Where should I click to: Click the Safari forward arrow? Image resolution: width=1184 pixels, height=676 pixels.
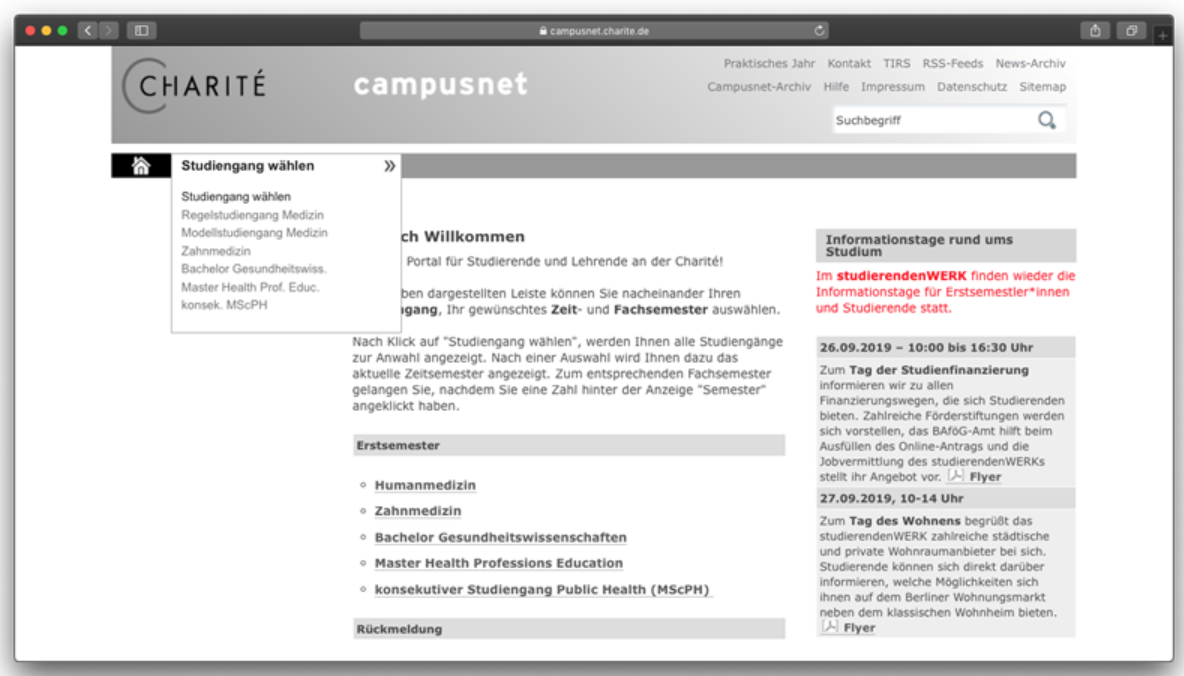pos(109,30)
